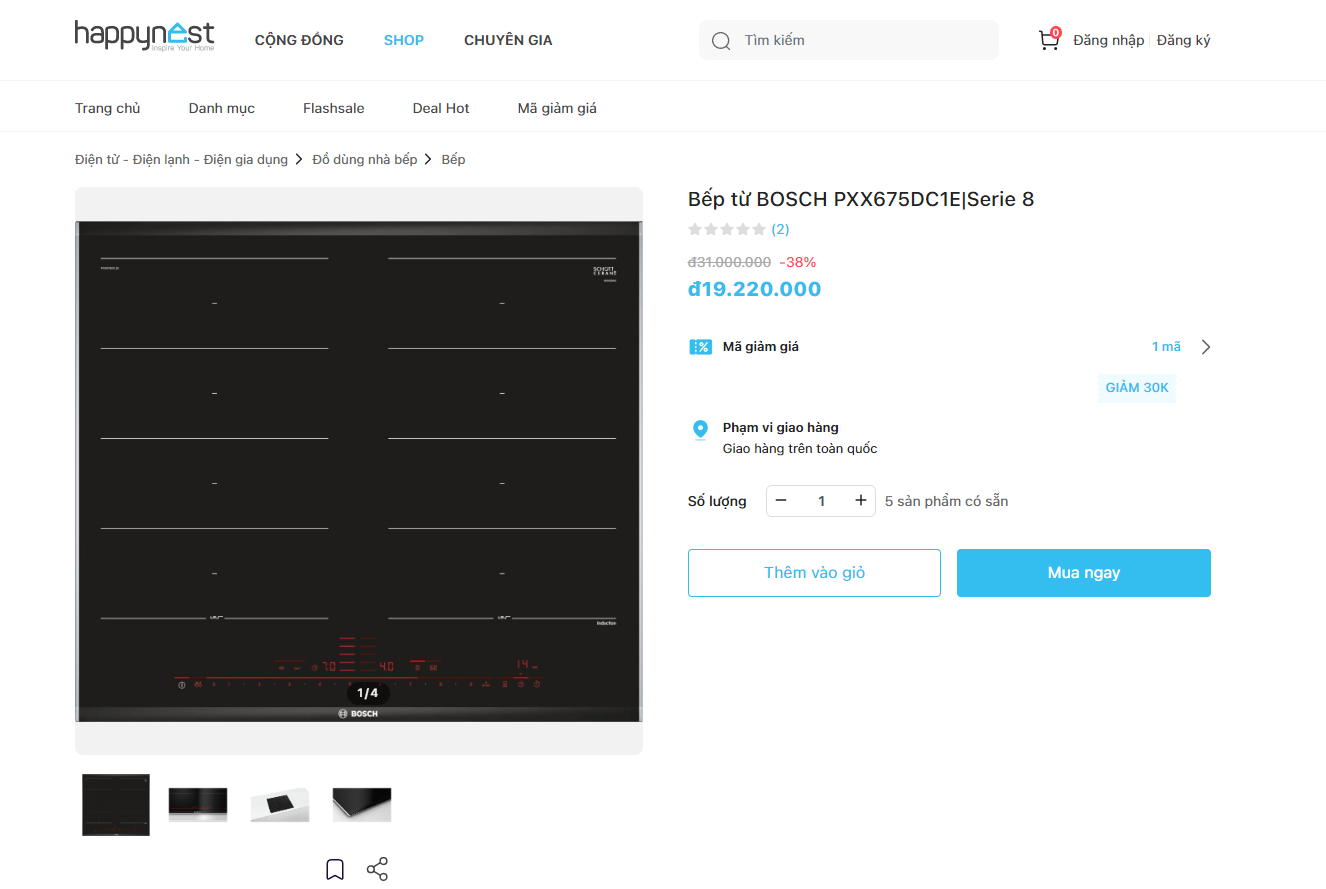Click the Thêm vào giỏ button
The image size is (1326, 889).
click(x=814, y=573)
